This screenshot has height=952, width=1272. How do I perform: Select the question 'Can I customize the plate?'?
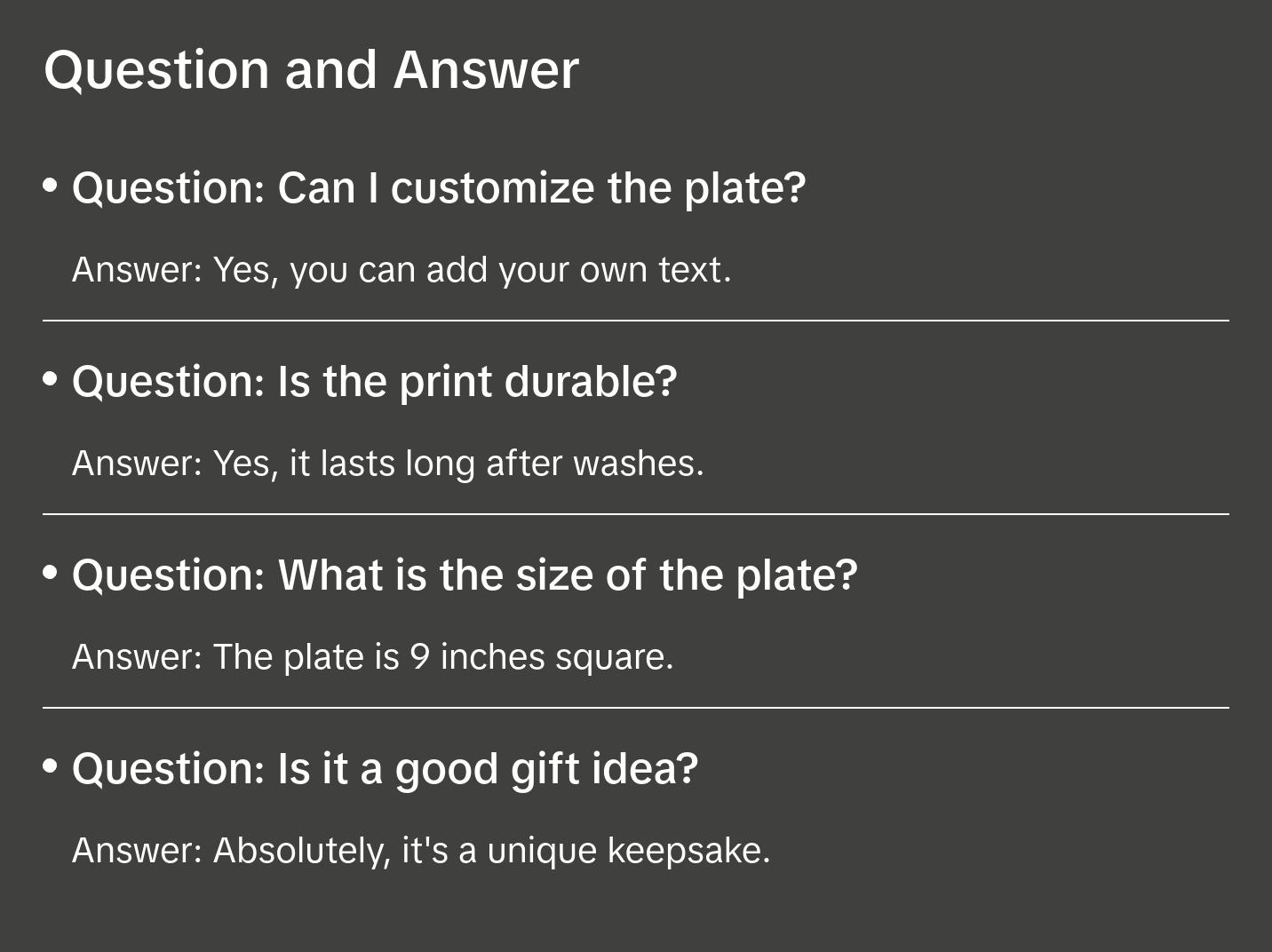pos(439,188)
